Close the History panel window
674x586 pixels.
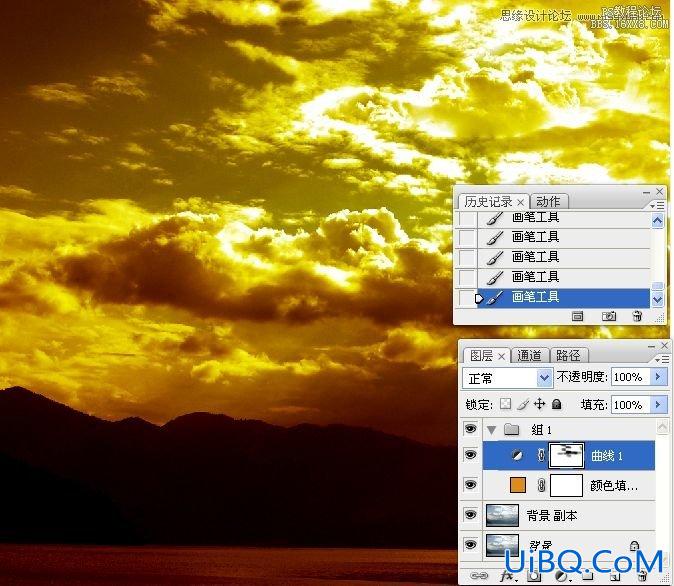point(660,191)
